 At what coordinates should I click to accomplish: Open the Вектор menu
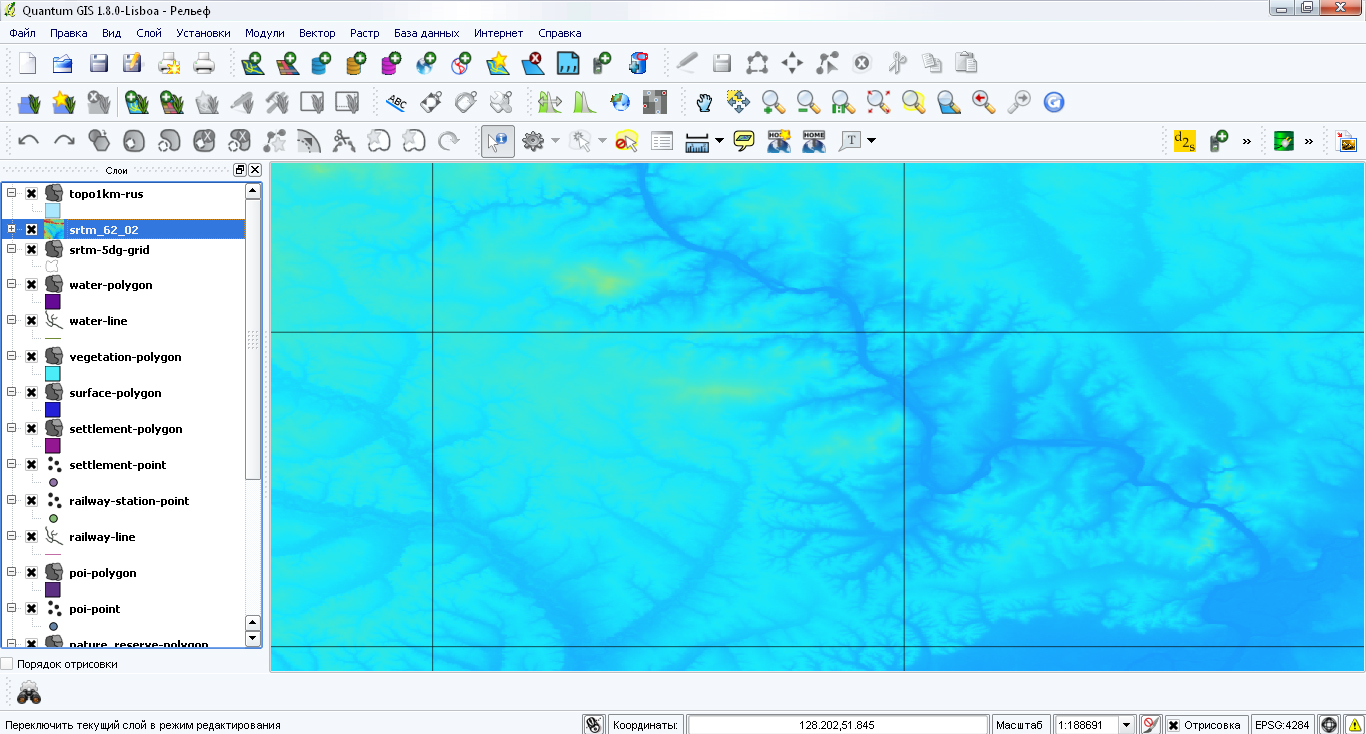point(317,33)
